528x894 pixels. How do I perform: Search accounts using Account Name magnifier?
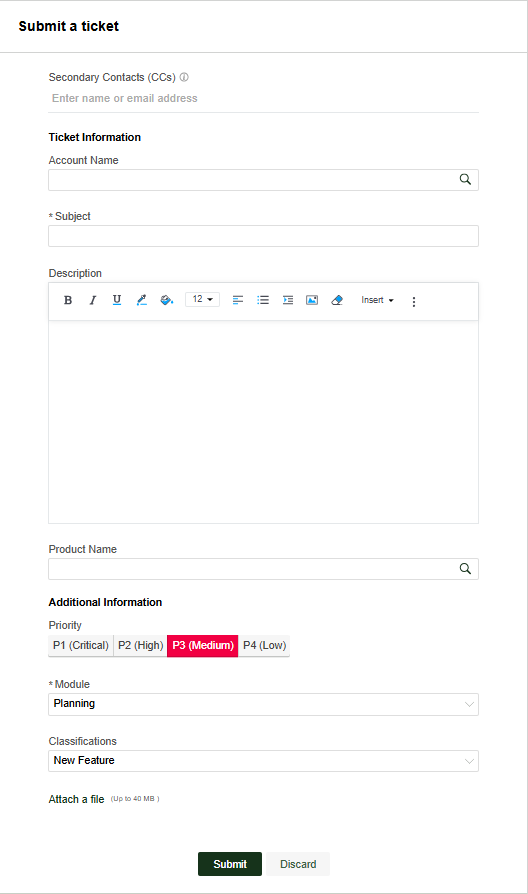pyautogui.click(x=465, y=180)
